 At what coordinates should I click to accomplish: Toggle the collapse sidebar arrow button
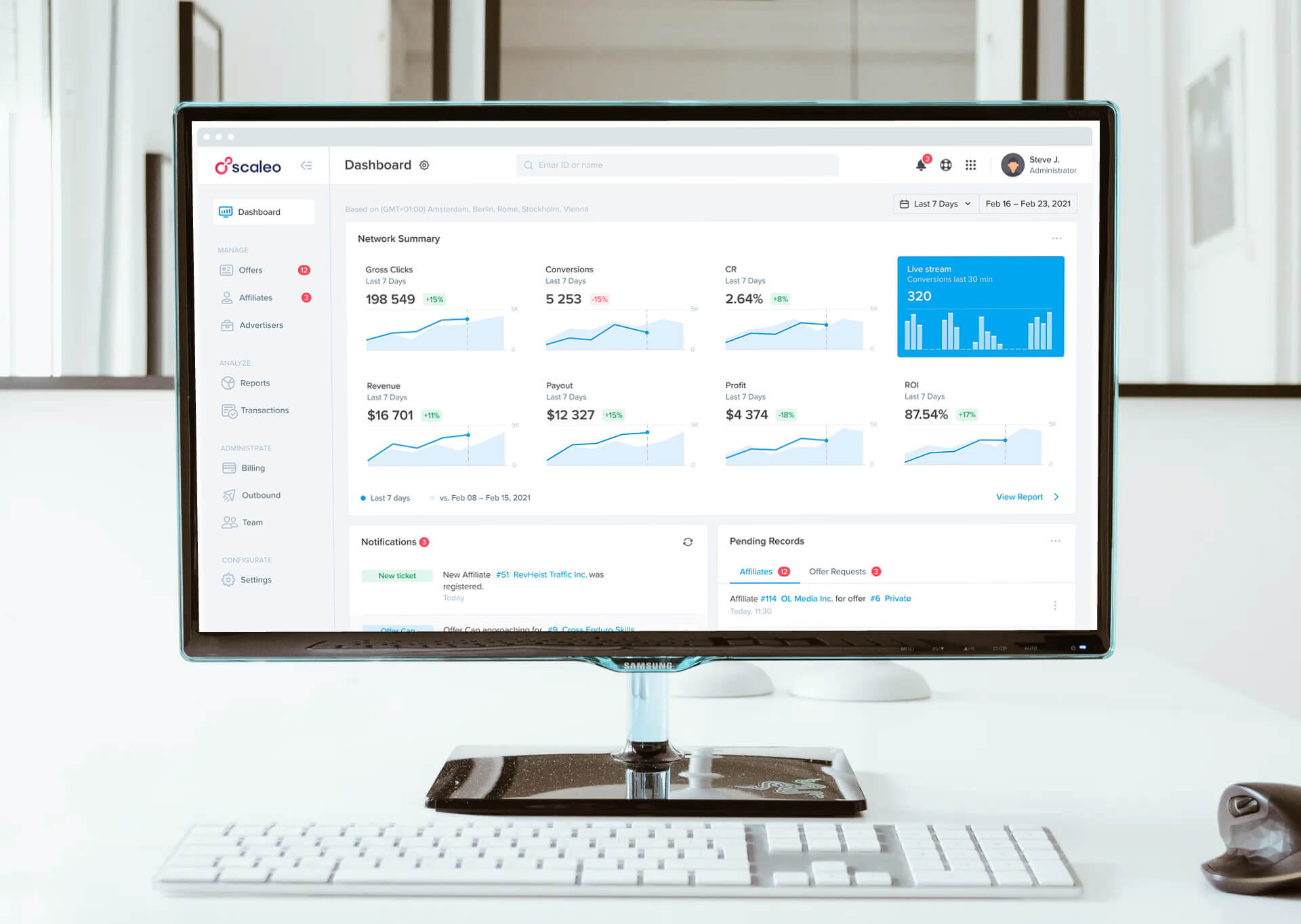point(307,166)
